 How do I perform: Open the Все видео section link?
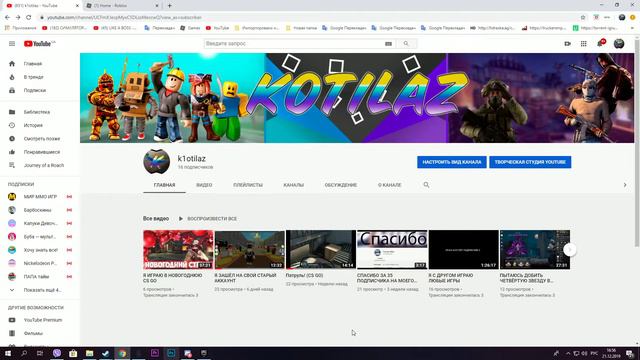tap(156, 219)
